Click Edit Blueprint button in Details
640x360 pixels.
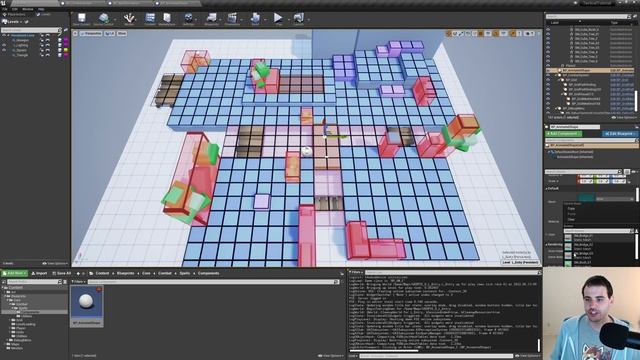(619, 133)
